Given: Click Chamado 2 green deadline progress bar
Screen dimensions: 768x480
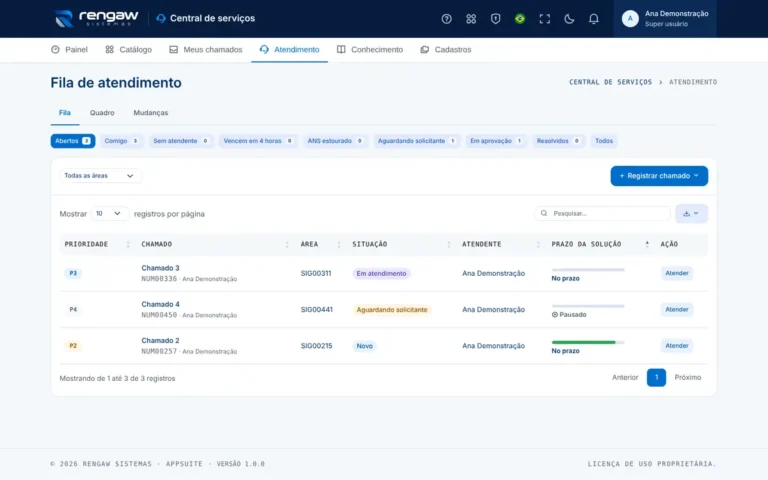Looking at the screenshot, I should pos(588,342).
